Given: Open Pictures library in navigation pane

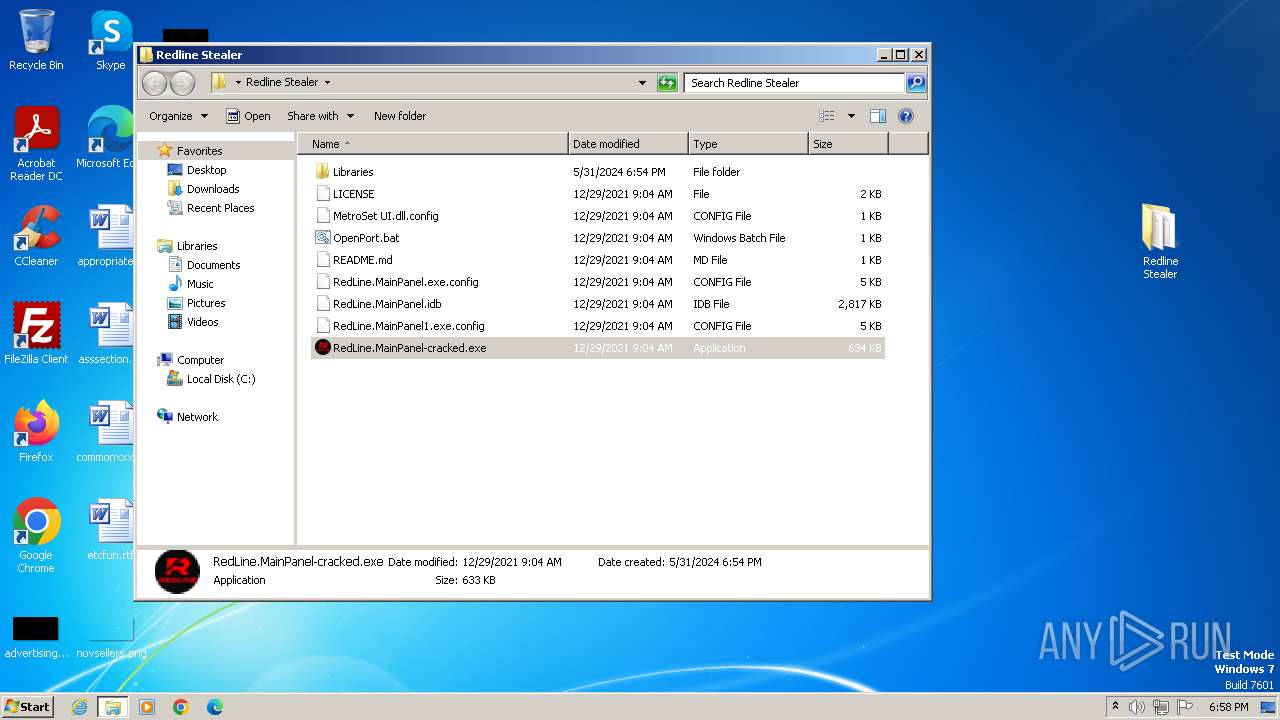Looking at the screenshot, I should coord(206,303).
